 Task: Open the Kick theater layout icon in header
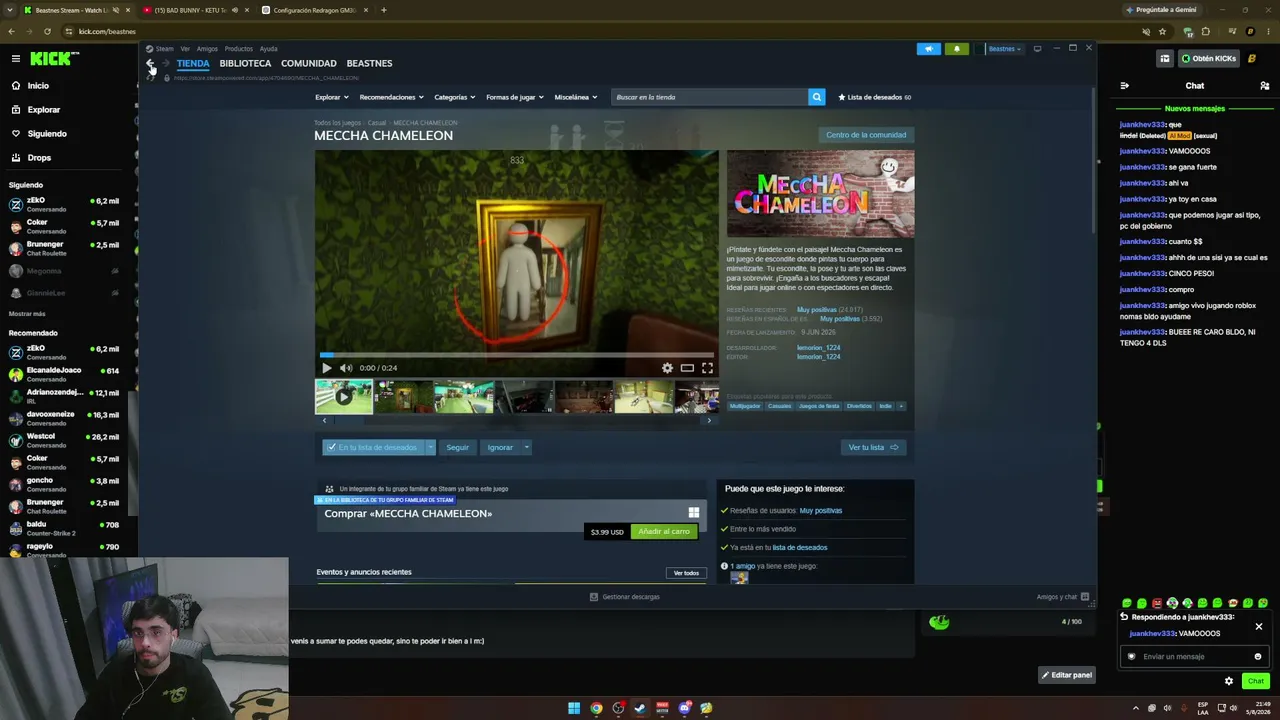(x=1164, y=59)
